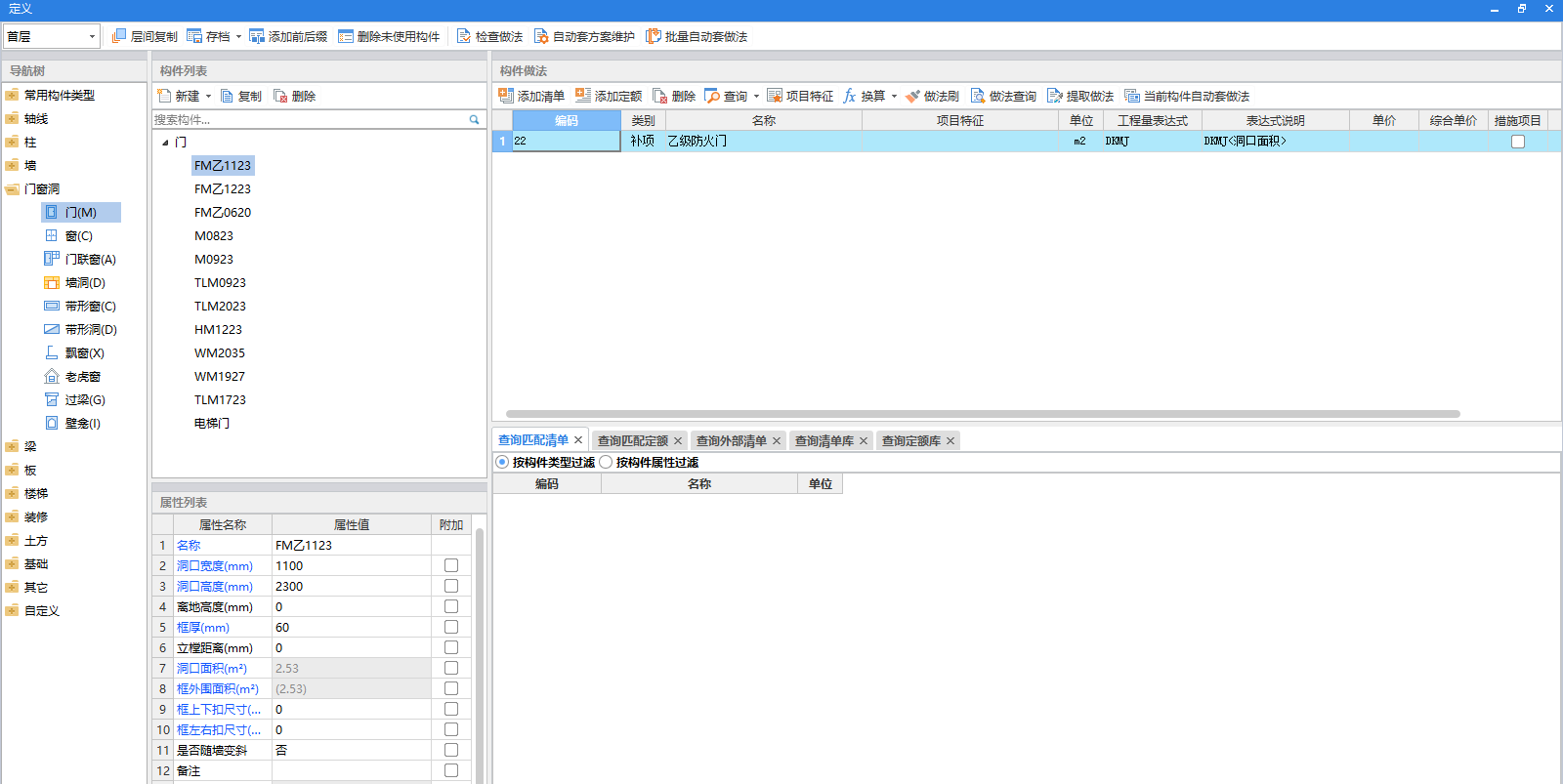The image size is (1563, 784).
Task: Click 添加定额 icon
Action: [x=583, y=96]
